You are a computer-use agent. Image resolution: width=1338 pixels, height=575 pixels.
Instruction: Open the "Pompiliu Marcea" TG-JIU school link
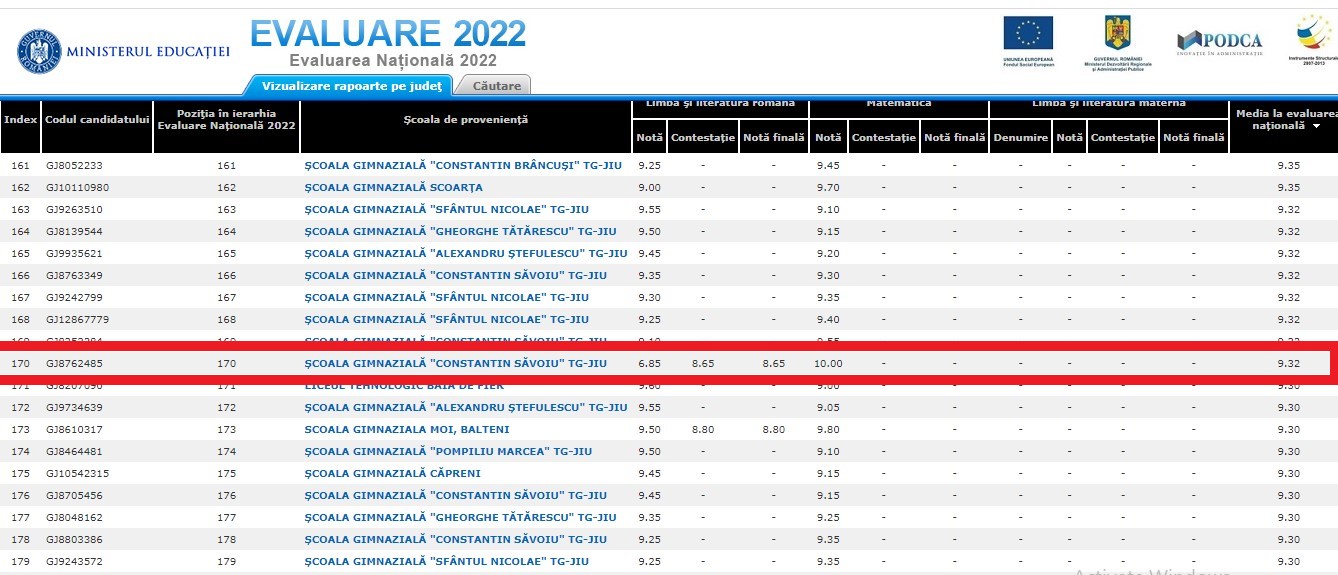(448, 451)
